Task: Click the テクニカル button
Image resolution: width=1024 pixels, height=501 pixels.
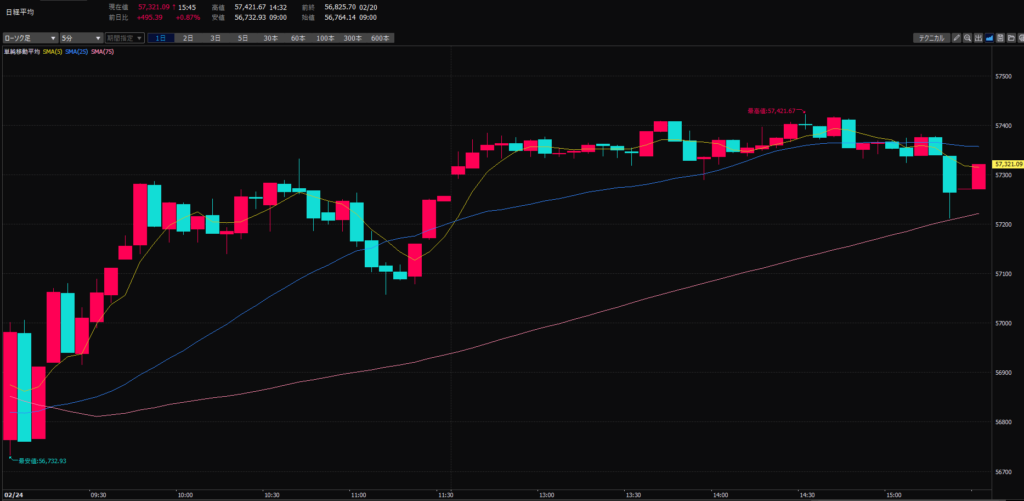Action: (x=931, y=38)
